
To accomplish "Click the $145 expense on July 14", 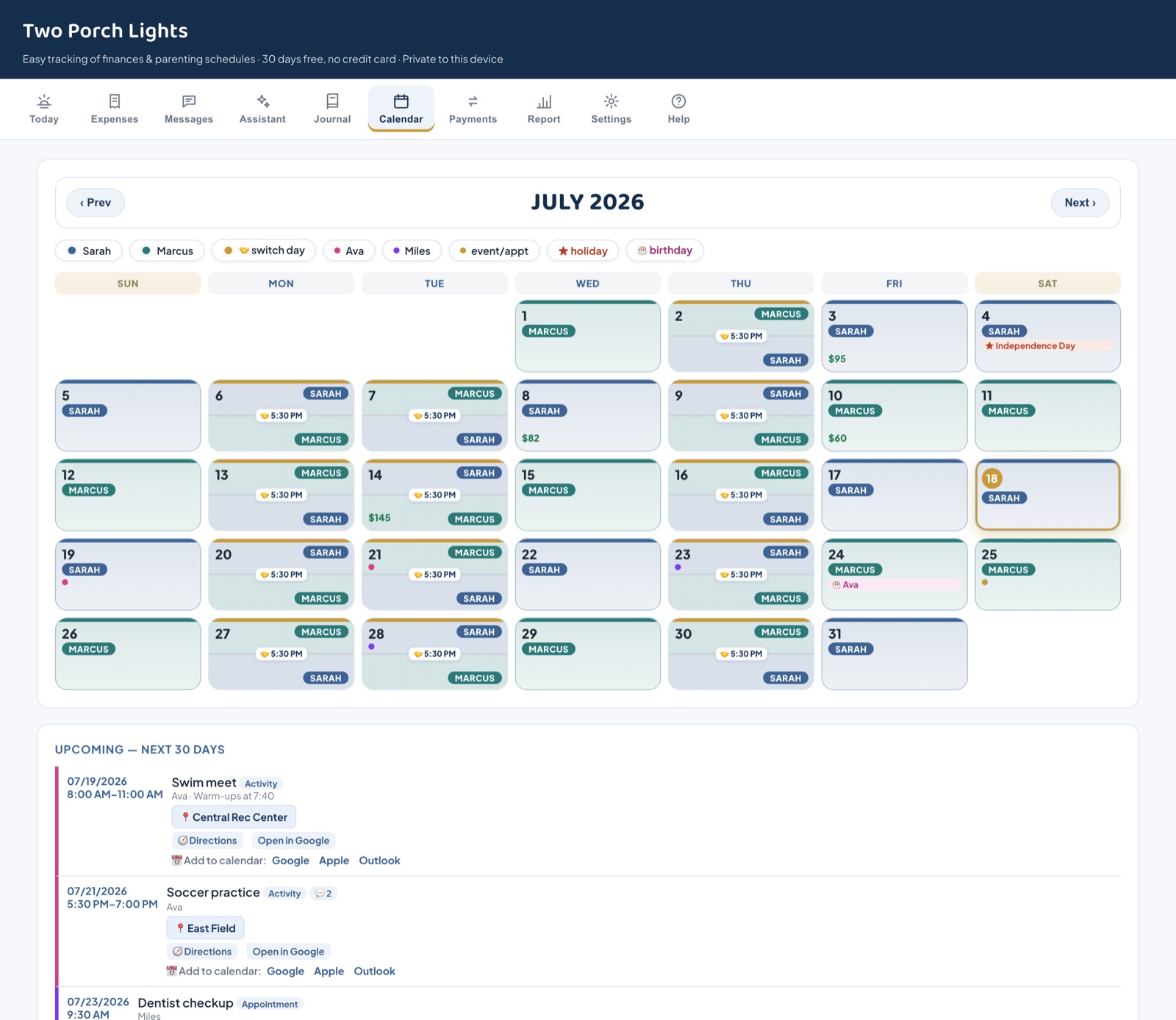I will click(379, 517).
